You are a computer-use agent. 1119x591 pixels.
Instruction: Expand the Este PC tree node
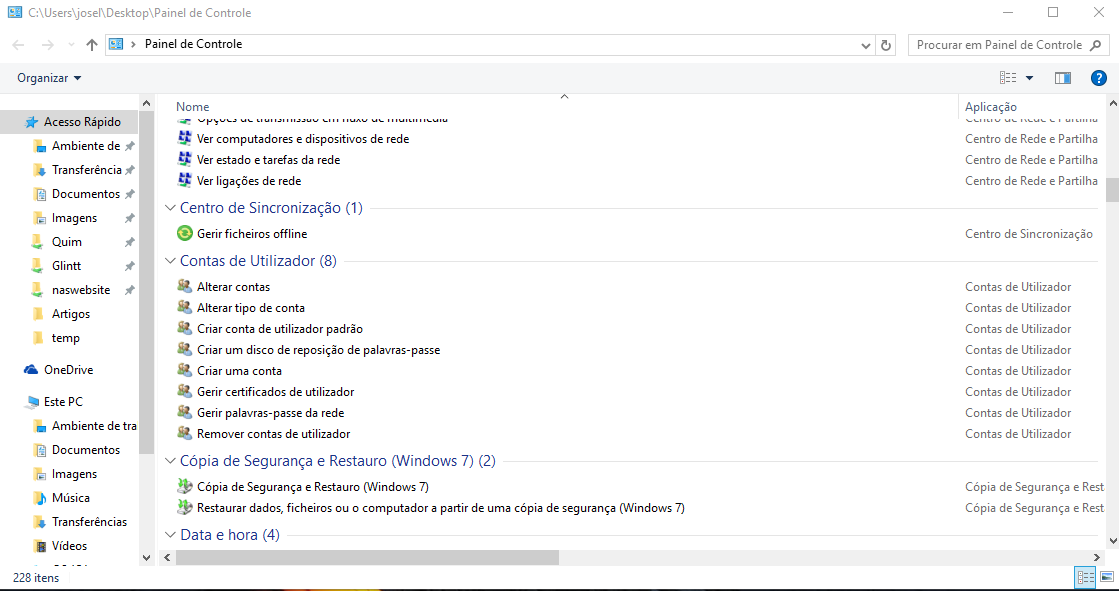tap(12, 402)
